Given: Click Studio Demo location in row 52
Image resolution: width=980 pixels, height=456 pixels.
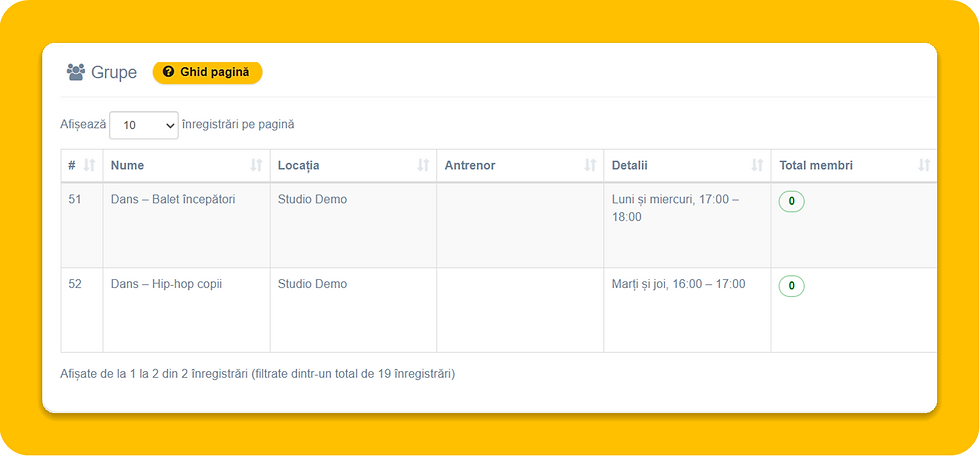Looking at the screenshot, I should [312, 284].
